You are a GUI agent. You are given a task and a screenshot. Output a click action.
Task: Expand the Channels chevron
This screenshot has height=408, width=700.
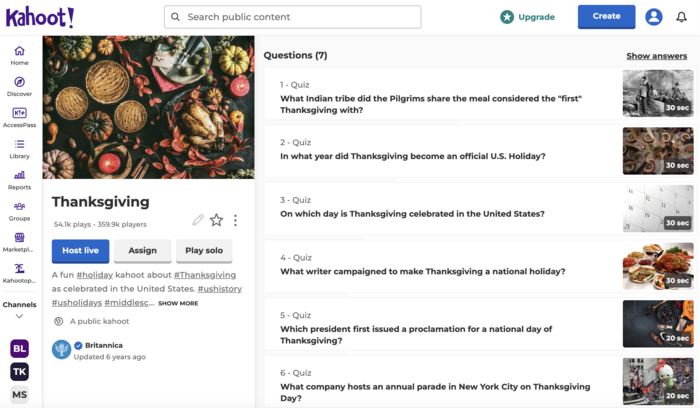point(19,316)
